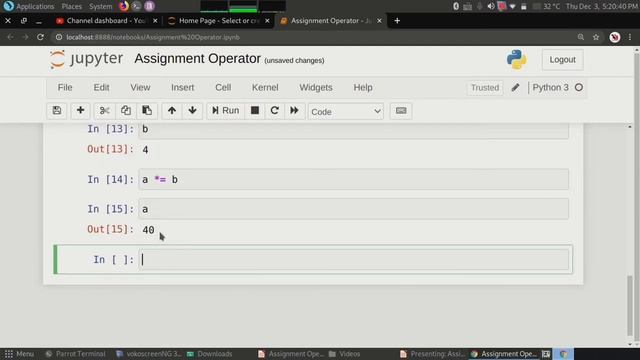The image size is (640, 360).
Task: Move selected cell down arrow
Action: coord(193,111)
